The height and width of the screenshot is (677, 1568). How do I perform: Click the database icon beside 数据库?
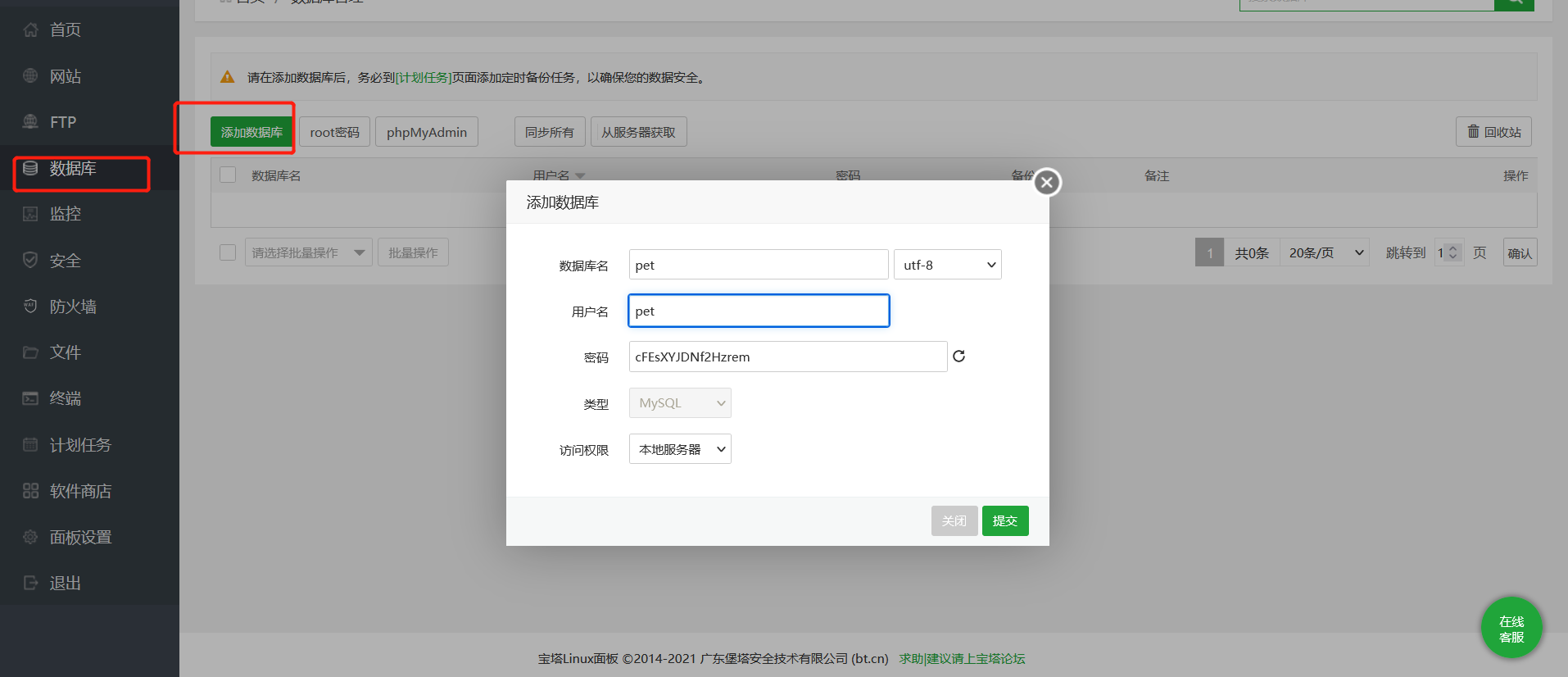30,168
